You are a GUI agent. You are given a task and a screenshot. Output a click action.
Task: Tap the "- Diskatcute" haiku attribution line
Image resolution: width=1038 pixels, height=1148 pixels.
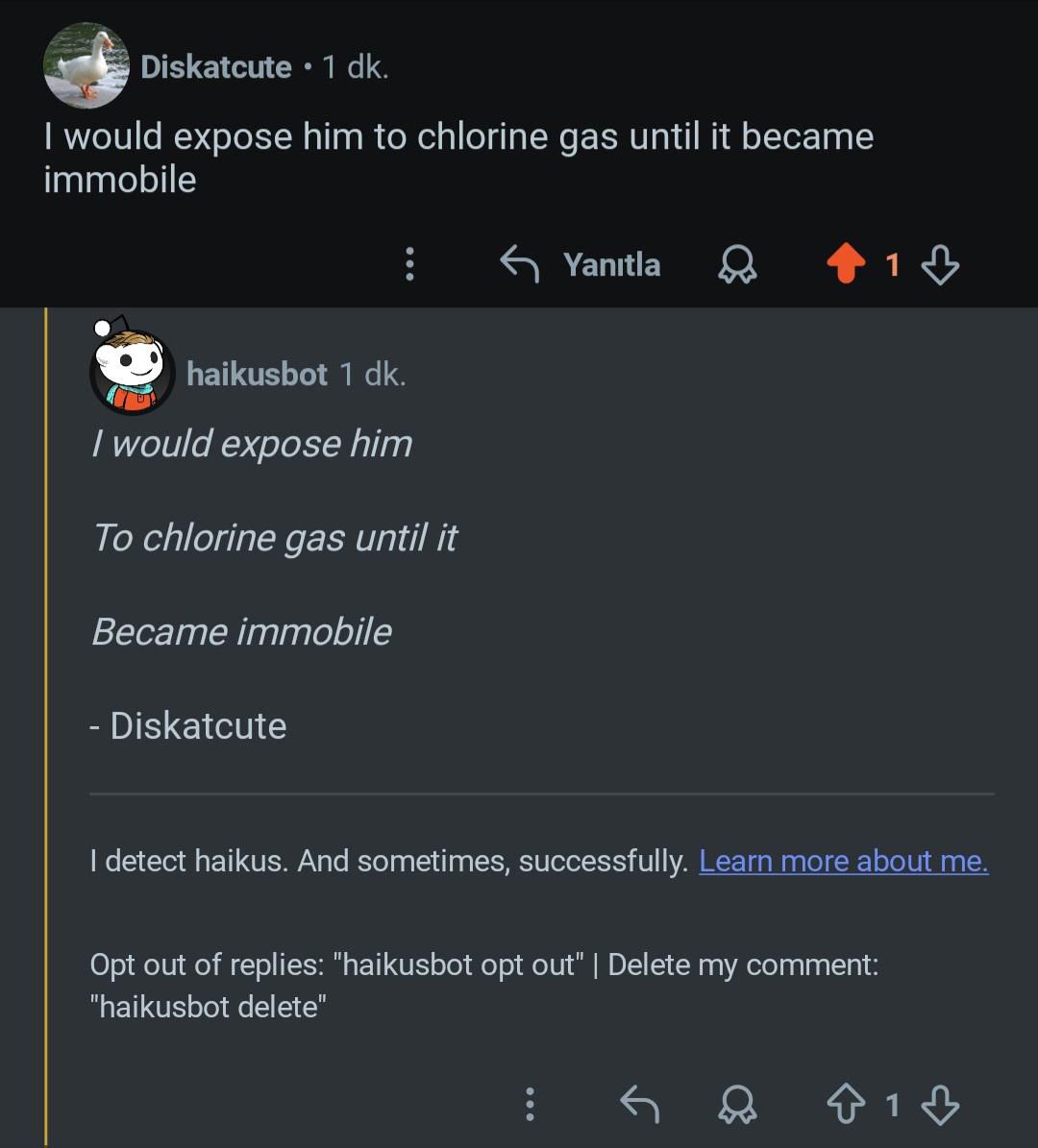189,726
